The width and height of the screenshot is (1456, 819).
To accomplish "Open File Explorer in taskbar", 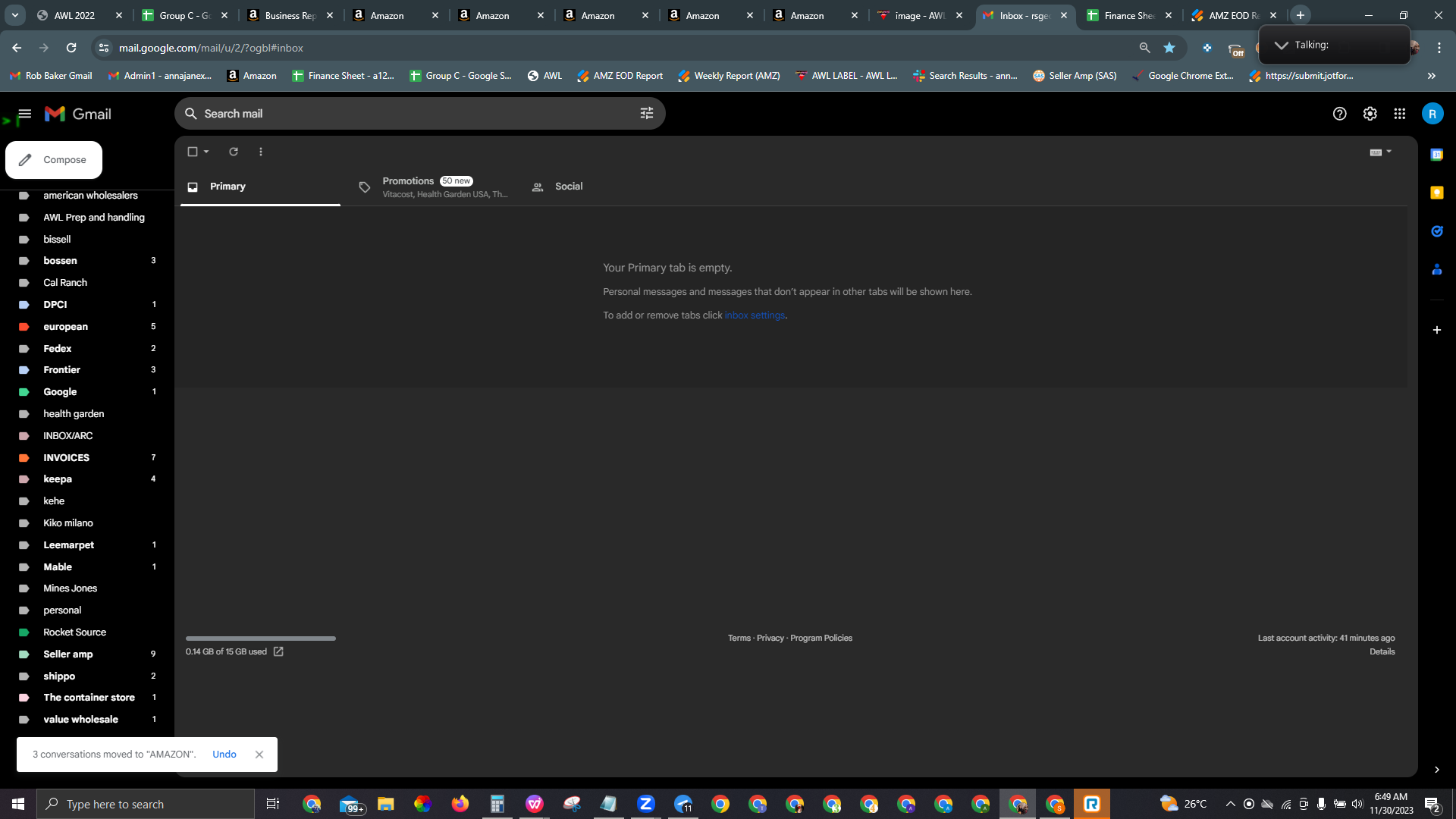I will (x=386, y=804).
